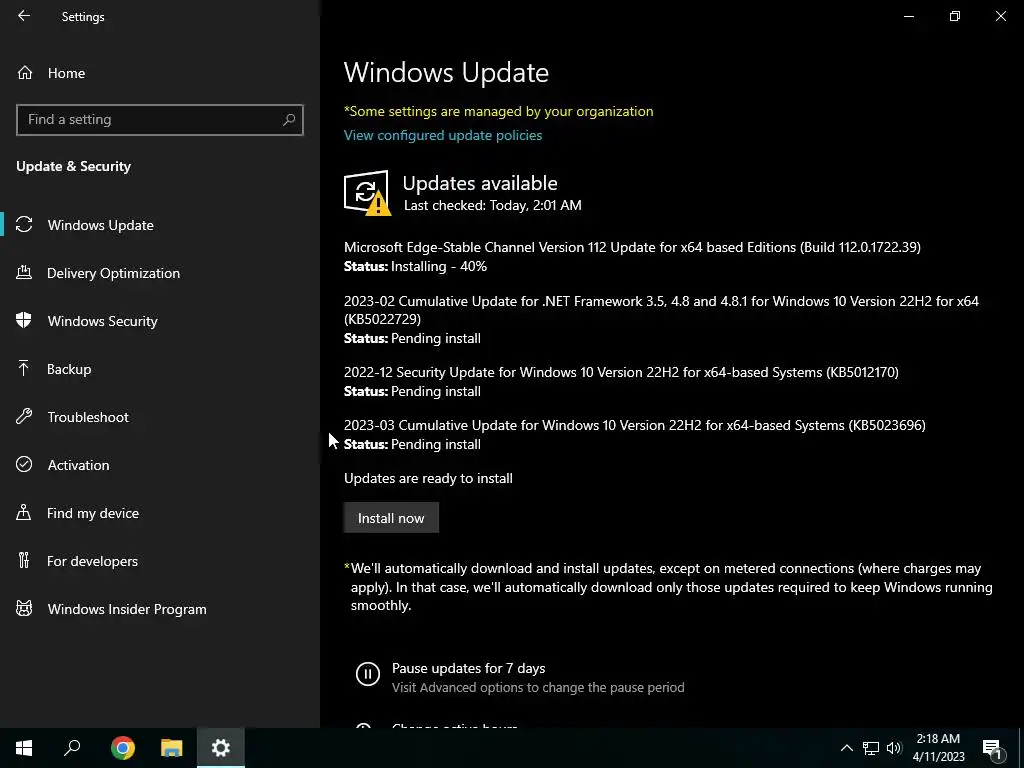Click the Updates available warning status icon
This screenshot has width=1024, height=768.
tap(367, 193)
